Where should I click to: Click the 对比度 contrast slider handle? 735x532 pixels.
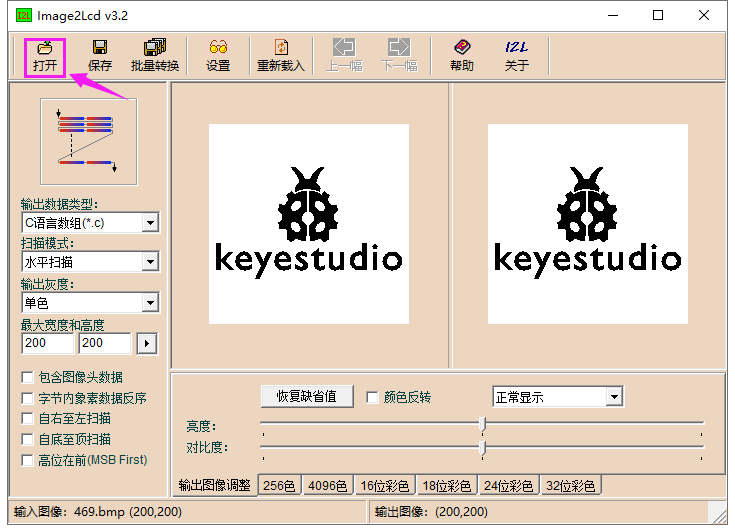coord(482,448)
